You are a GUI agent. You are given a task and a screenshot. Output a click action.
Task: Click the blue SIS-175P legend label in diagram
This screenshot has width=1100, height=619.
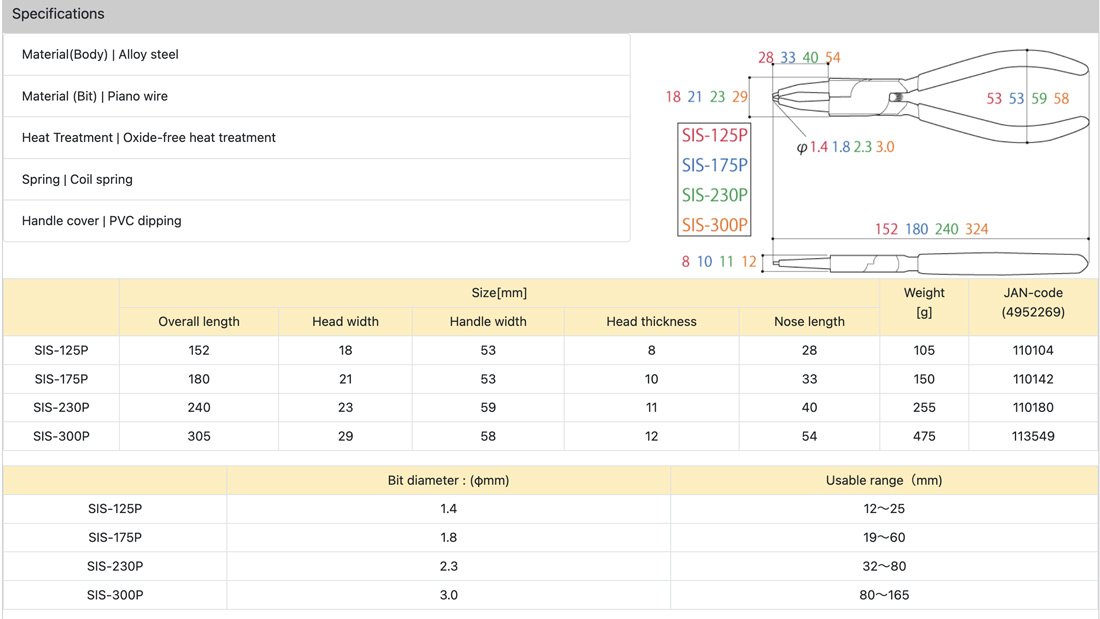714,165
